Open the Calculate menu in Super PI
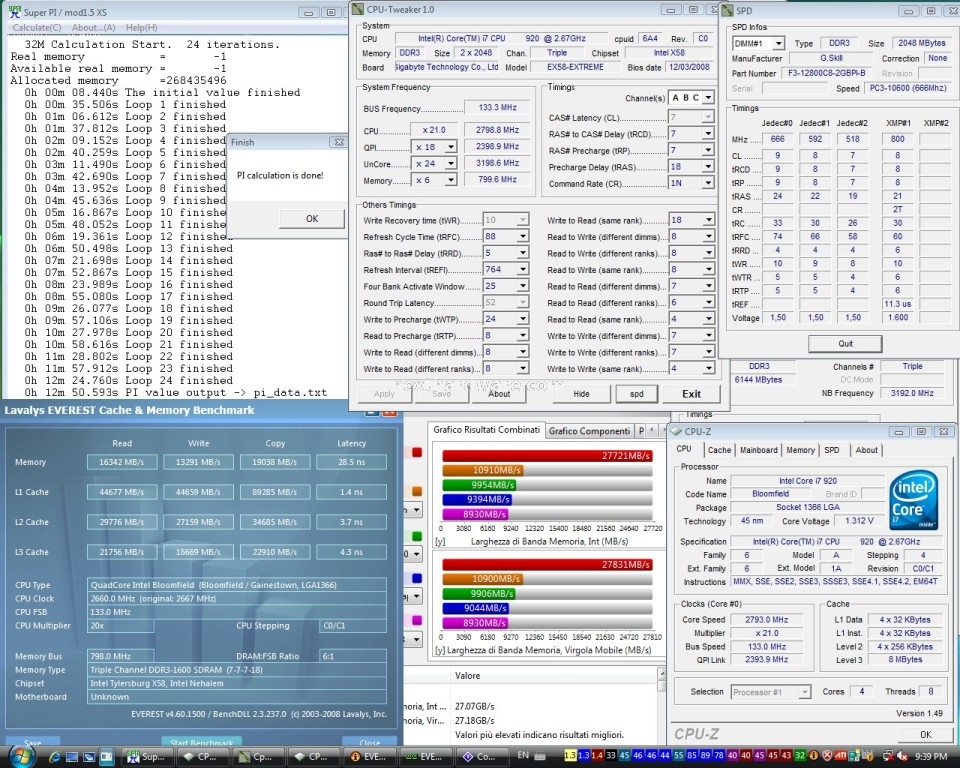960x768 pixels. click(37, 28)
